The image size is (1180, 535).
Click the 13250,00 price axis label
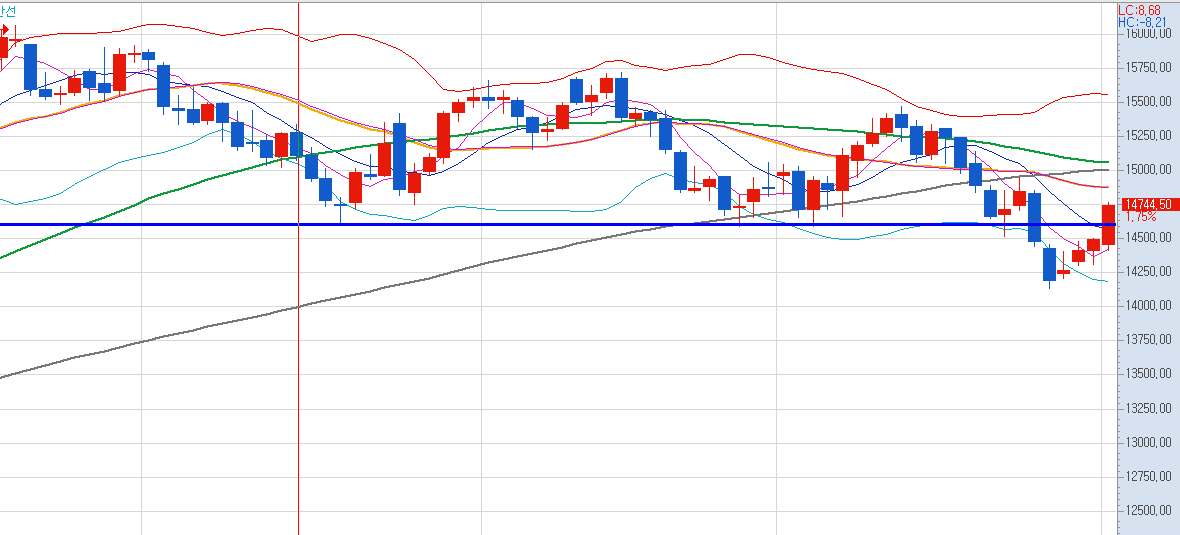(1148, 408)
